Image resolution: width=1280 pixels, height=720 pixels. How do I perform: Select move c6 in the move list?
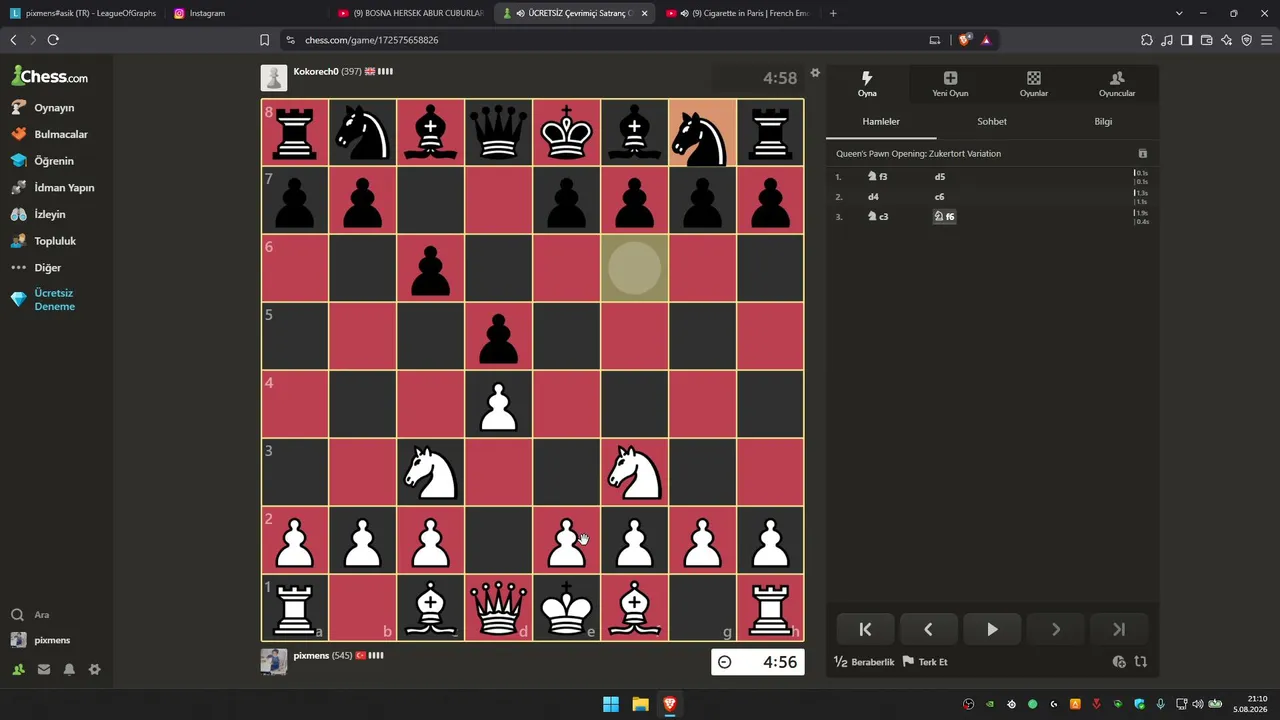click(x=940, y=197)
